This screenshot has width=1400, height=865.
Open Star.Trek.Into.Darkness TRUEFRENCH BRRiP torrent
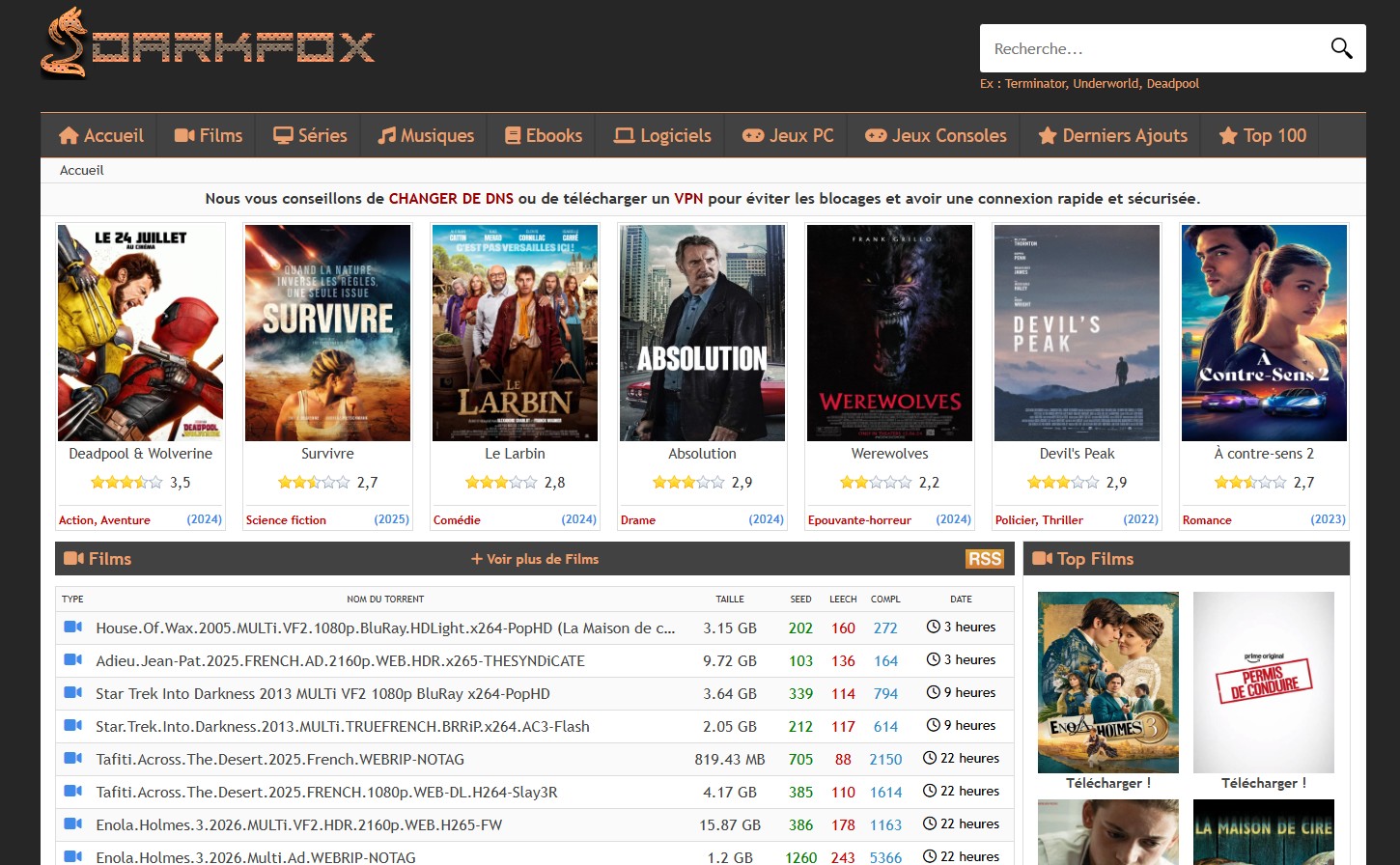click(x=343, y=726)
